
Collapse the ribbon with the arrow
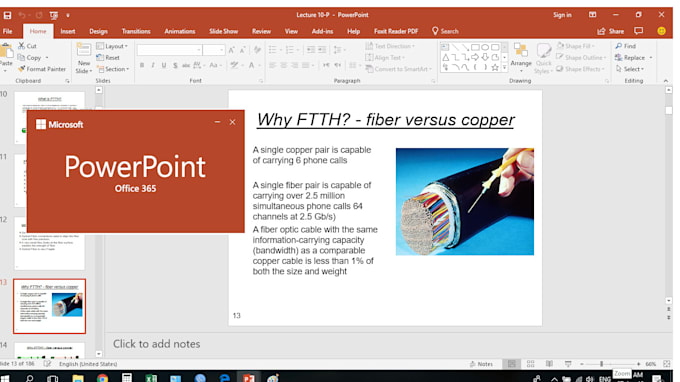point(666,81)
